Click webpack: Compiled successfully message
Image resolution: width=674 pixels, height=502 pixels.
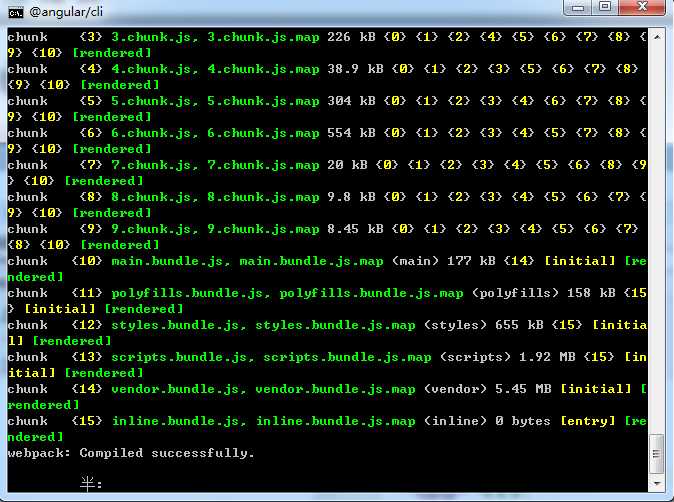(x=131, y=453)
